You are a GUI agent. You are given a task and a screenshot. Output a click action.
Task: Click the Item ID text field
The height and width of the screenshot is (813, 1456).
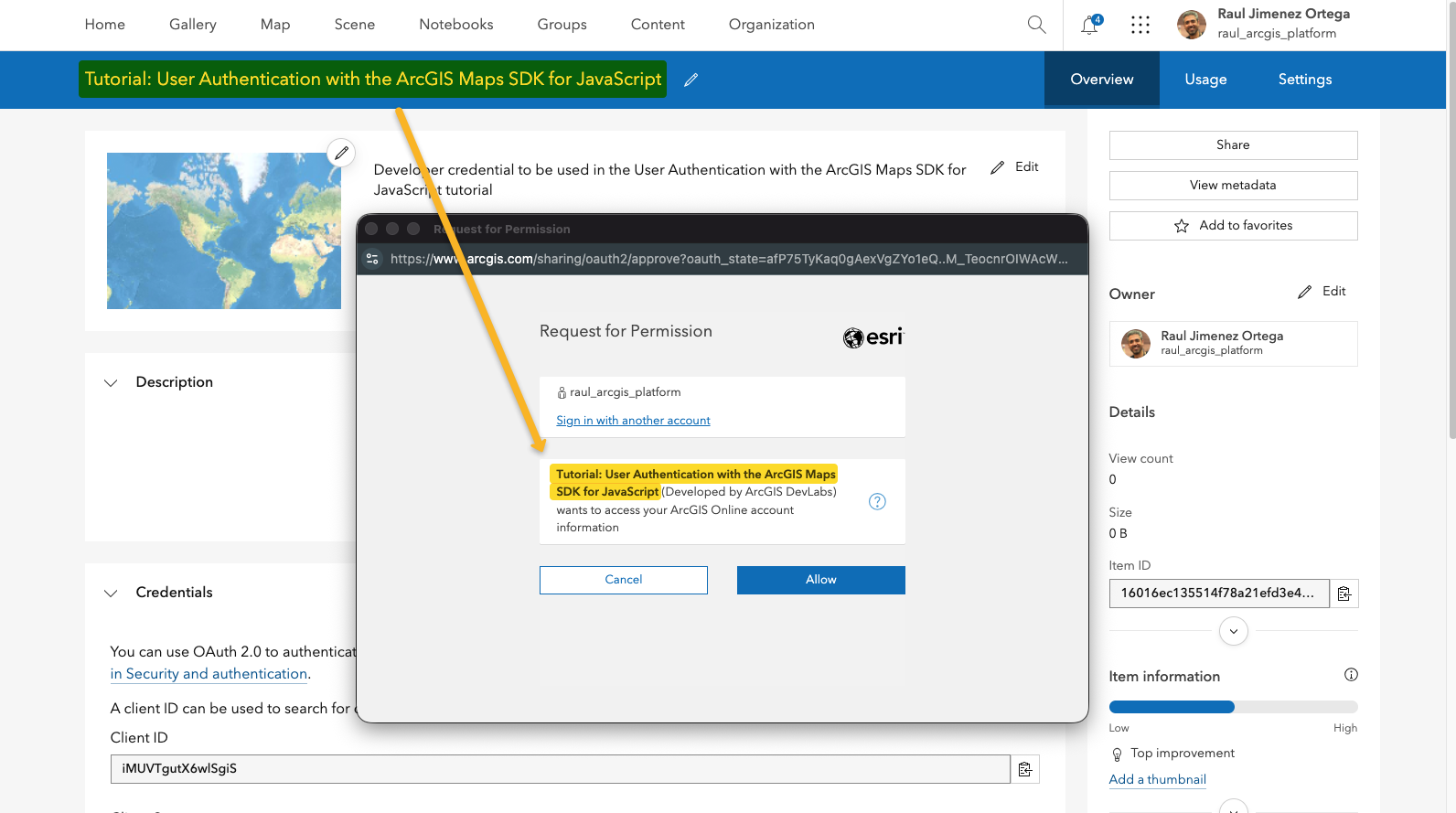point(1219,594)
